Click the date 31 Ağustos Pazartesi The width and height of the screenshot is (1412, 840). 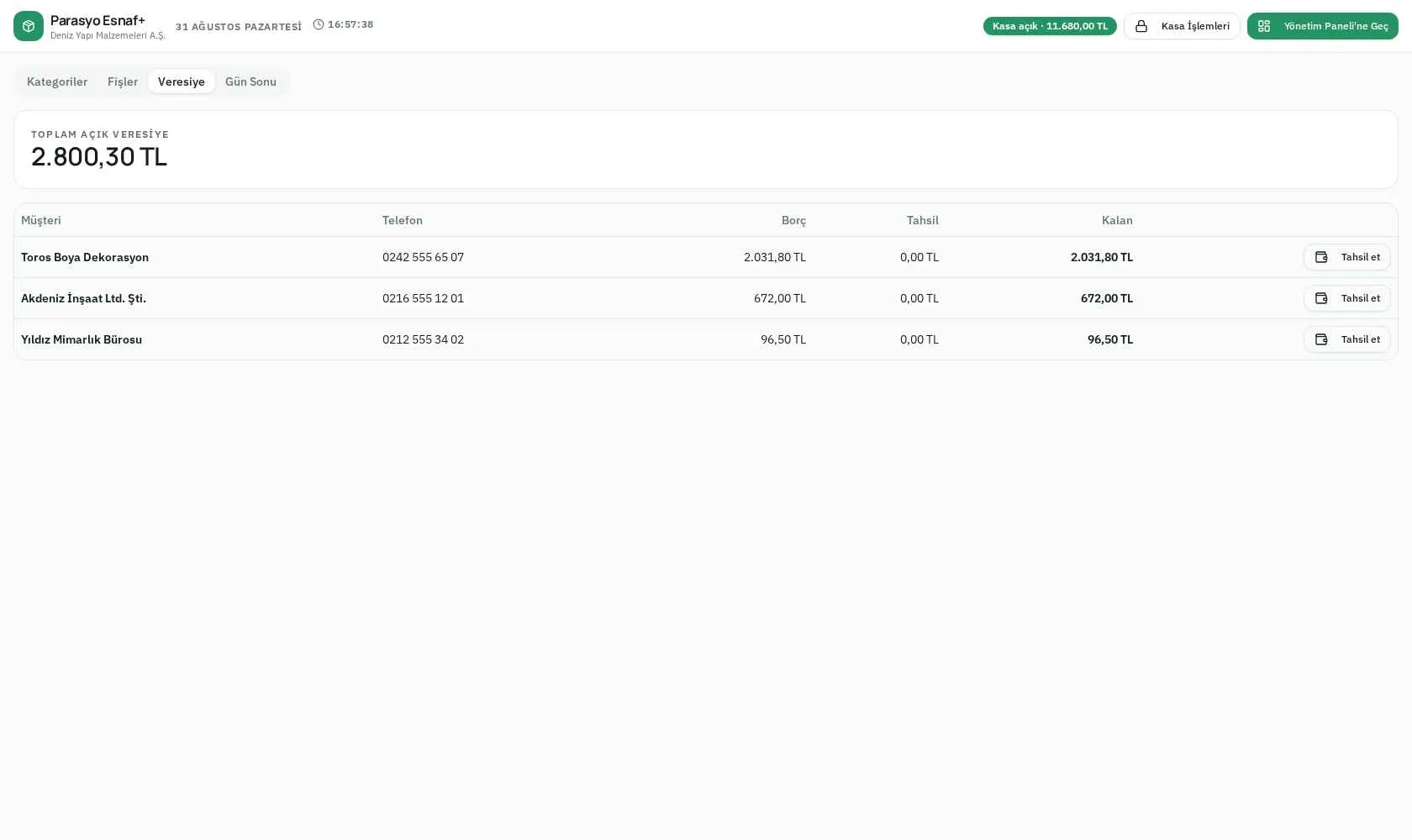[239, 27]
